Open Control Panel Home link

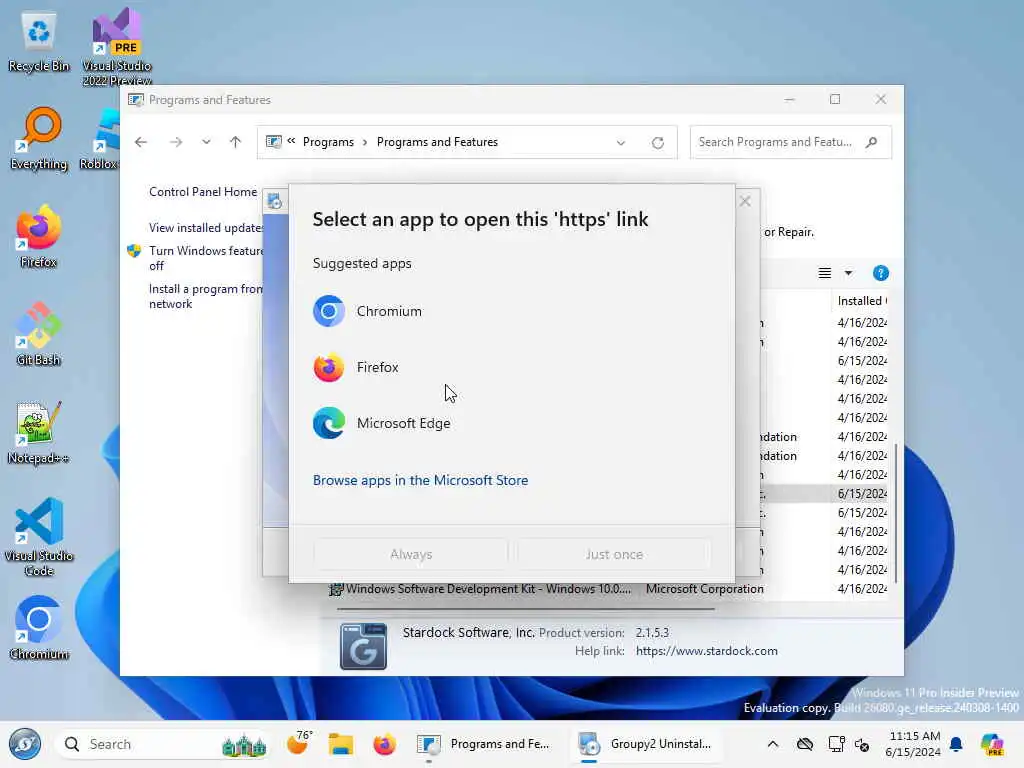(x=203, y=191)
